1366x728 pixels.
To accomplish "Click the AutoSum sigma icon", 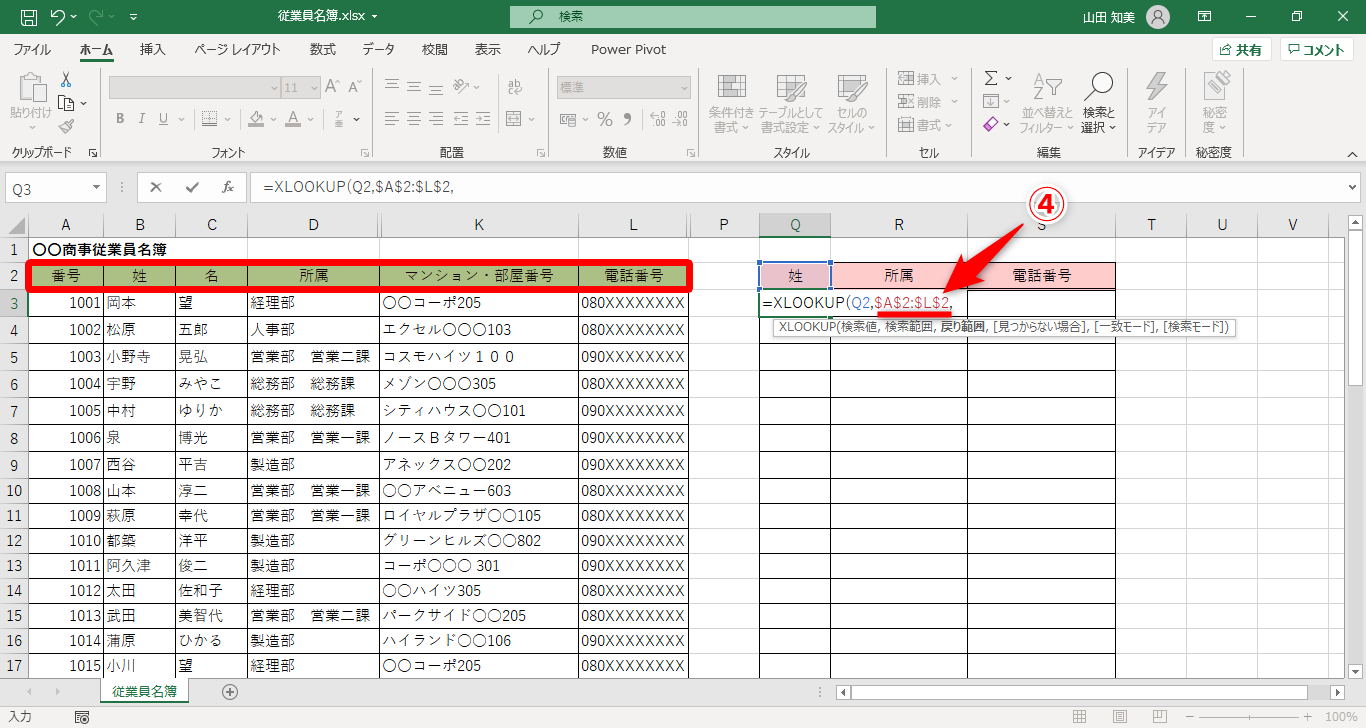I will pyautogui.click(x=991, y=78).
